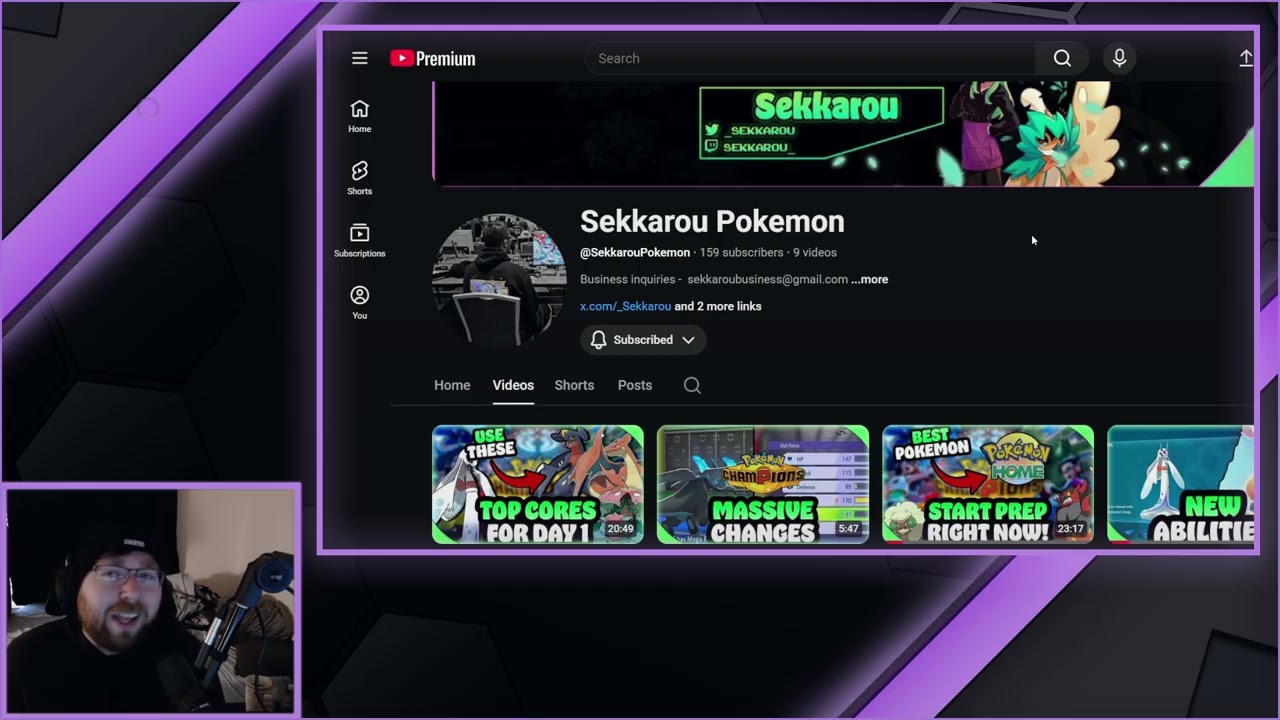This screenshot has width=1280, height=720.
Task: Open Shorts from the sidebar
Action: (x=360, y=178)
